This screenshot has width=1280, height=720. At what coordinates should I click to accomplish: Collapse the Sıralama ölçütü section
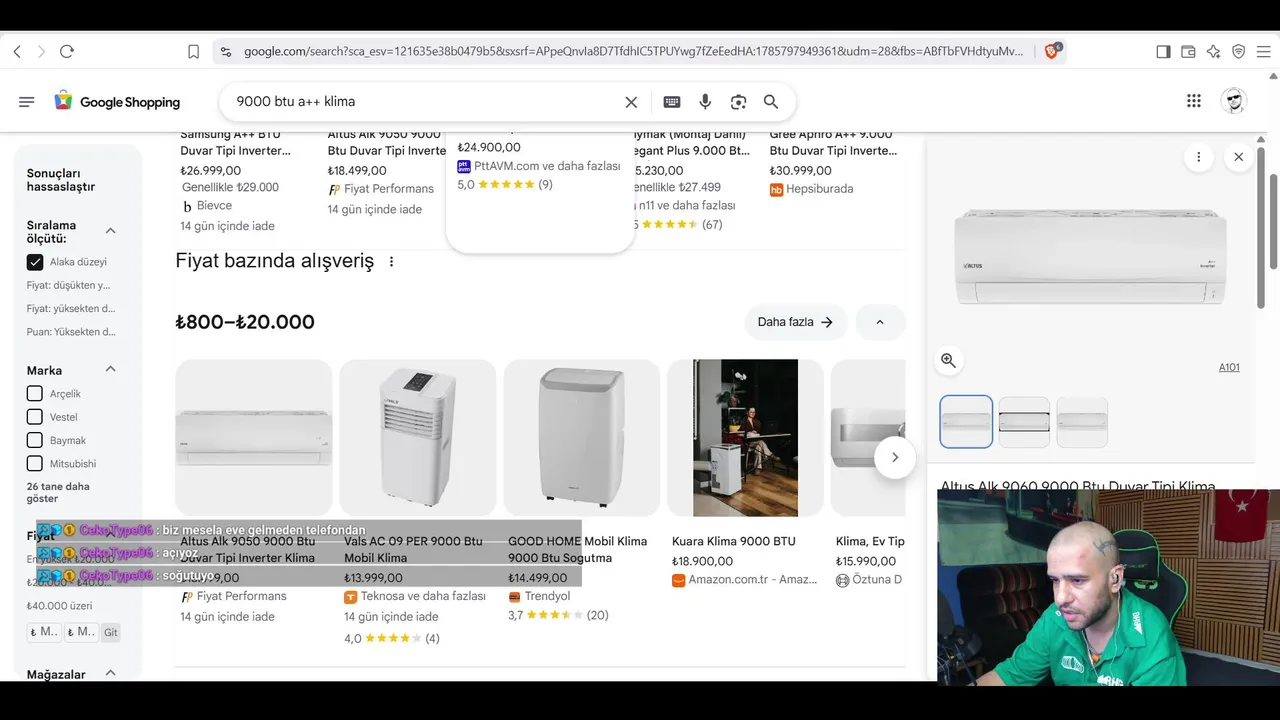(110, 231)
